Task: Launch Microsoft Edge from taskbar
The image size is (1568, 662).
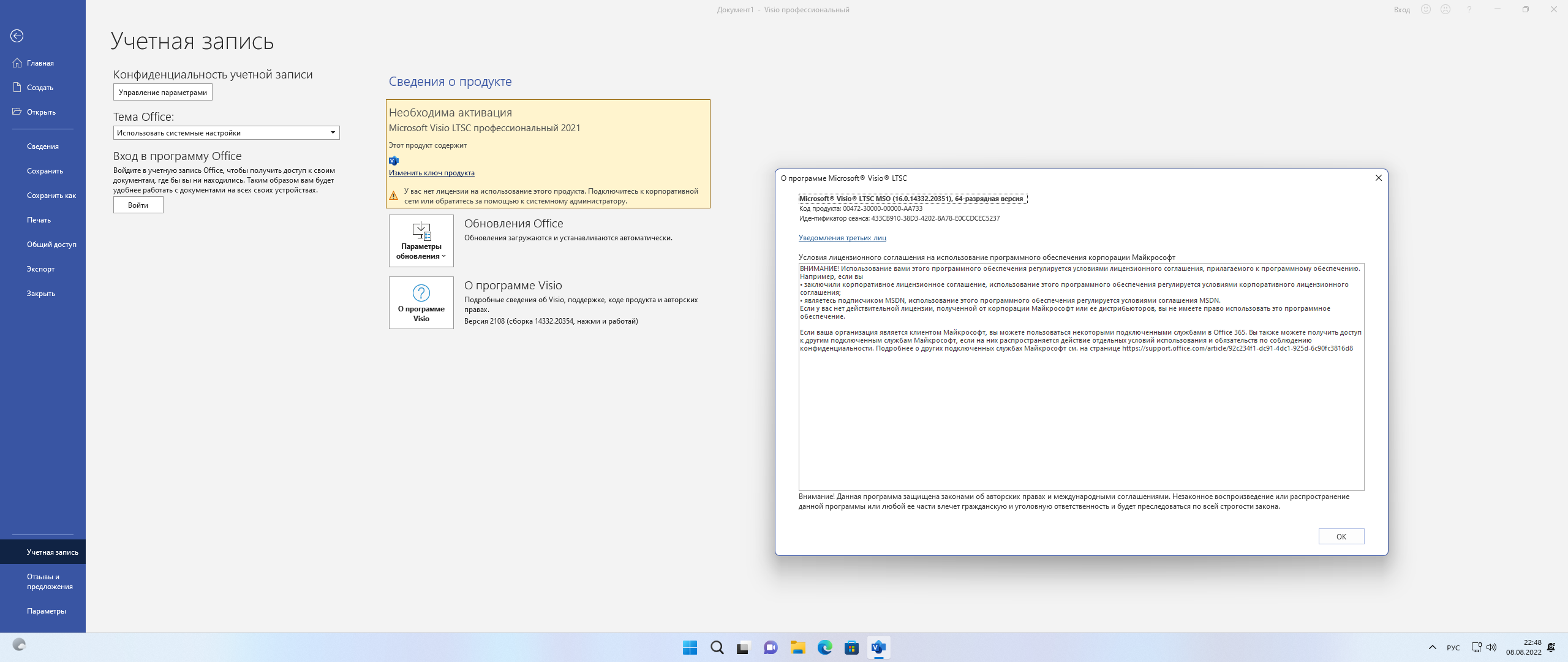Action: coord(824,647)
